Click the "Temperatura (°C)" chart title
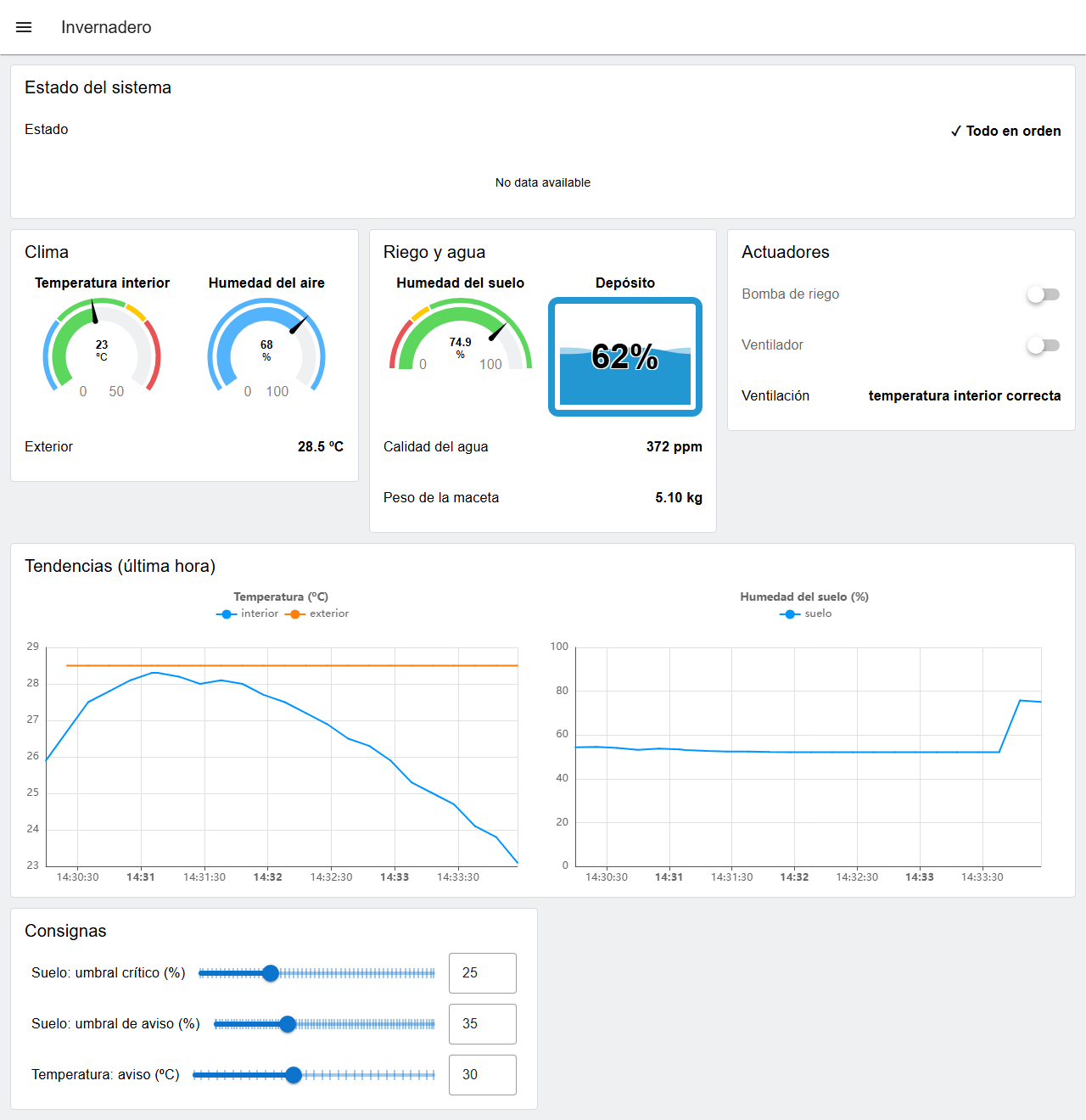The height and width of the screenshot is (1120, 1086). [x=281, y=596]
